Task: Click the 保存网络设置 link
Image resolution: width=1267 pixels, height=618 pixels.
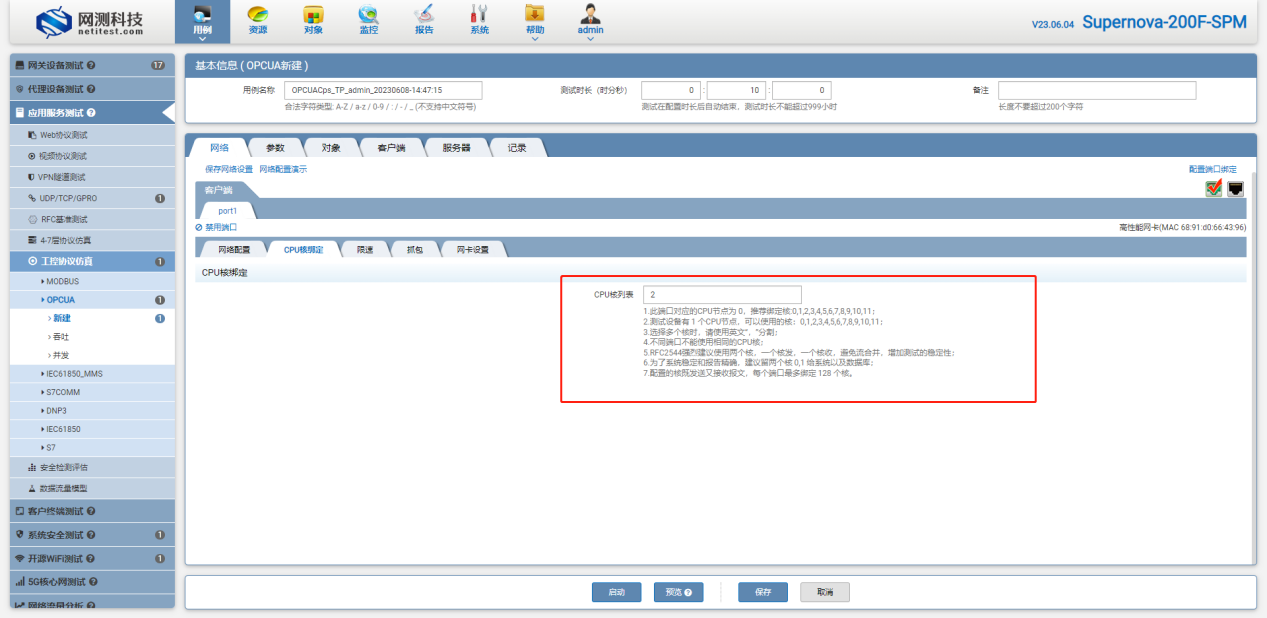Action: (229, 169)
